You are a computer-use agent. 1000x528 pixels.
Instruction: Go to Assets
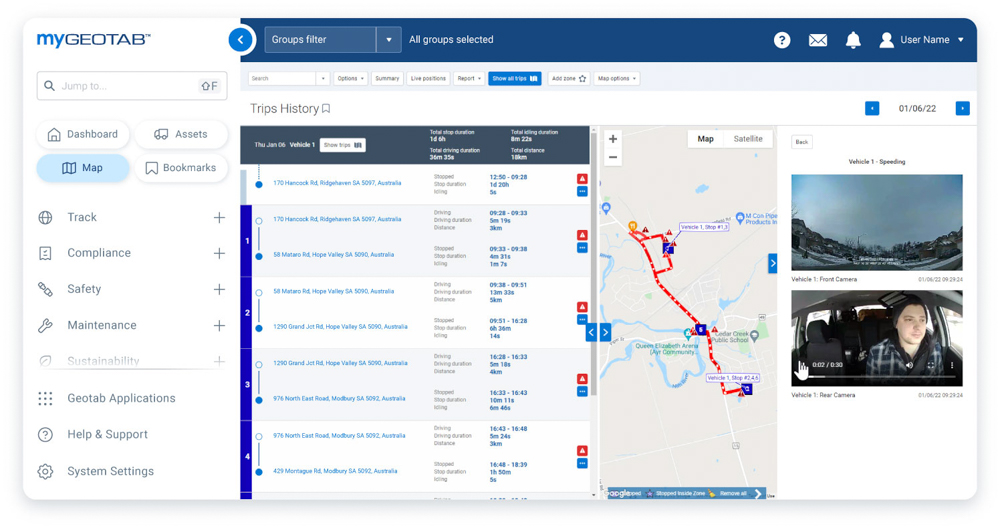(181, 135)
